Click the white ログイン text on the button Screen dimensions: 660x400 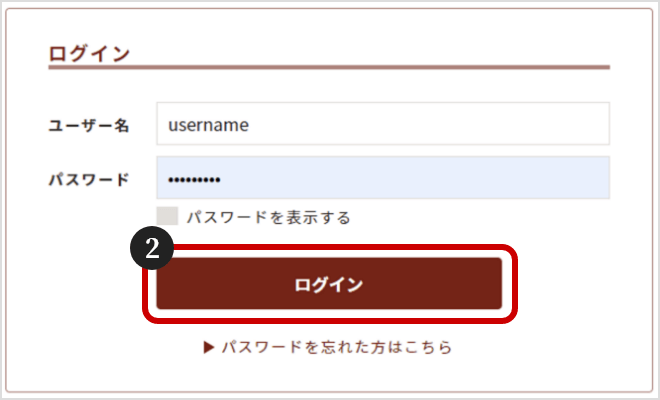[329, 285]
